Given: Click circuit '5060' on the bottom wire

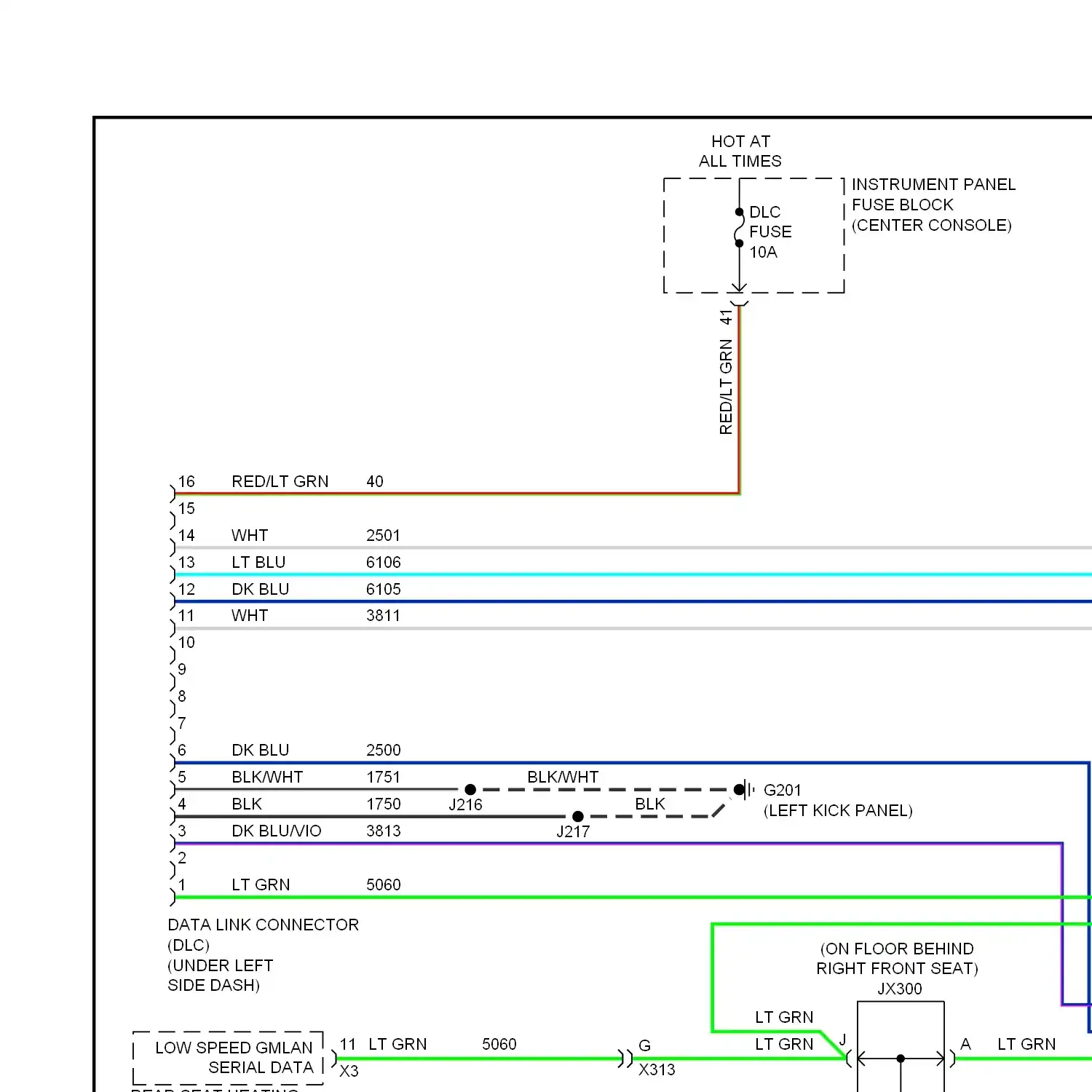Looking at the screenshot, I should 499,1044.
